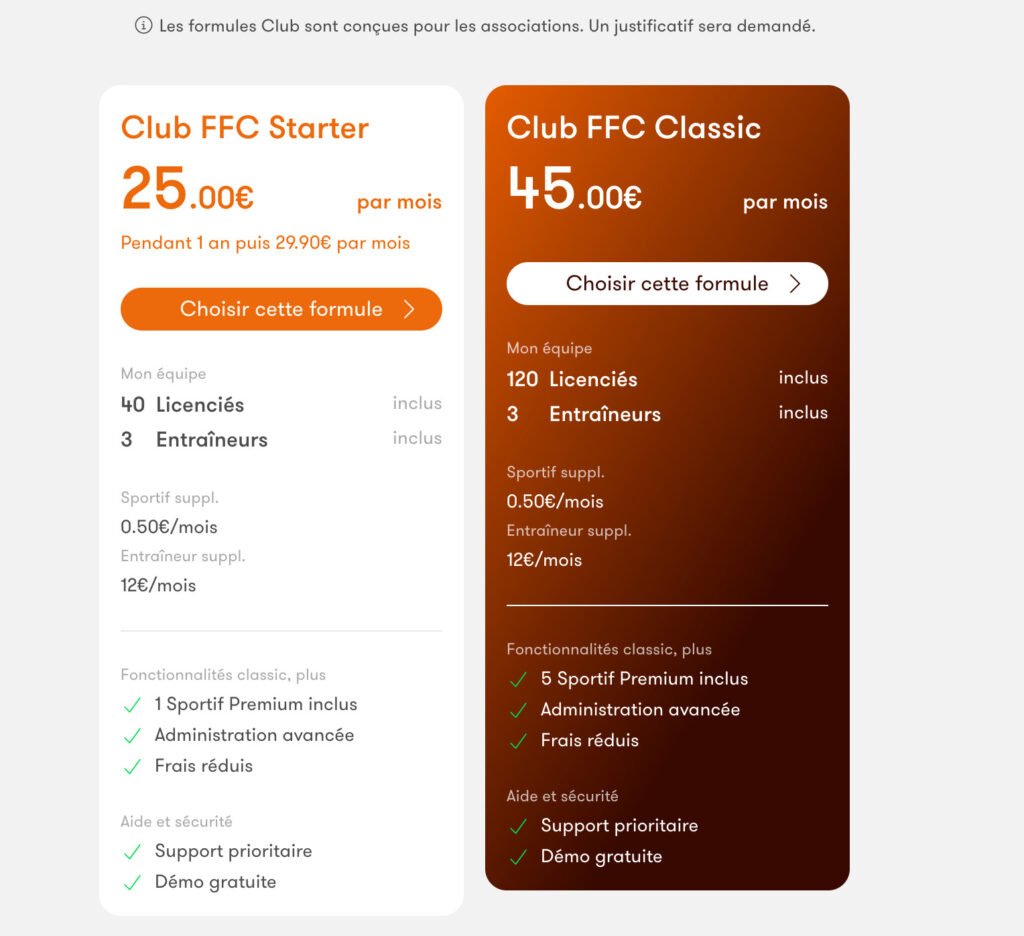The image size is (1024, 936).
Task: Select the "Club FFC Classic" heading
Action: tap(634, 128)
